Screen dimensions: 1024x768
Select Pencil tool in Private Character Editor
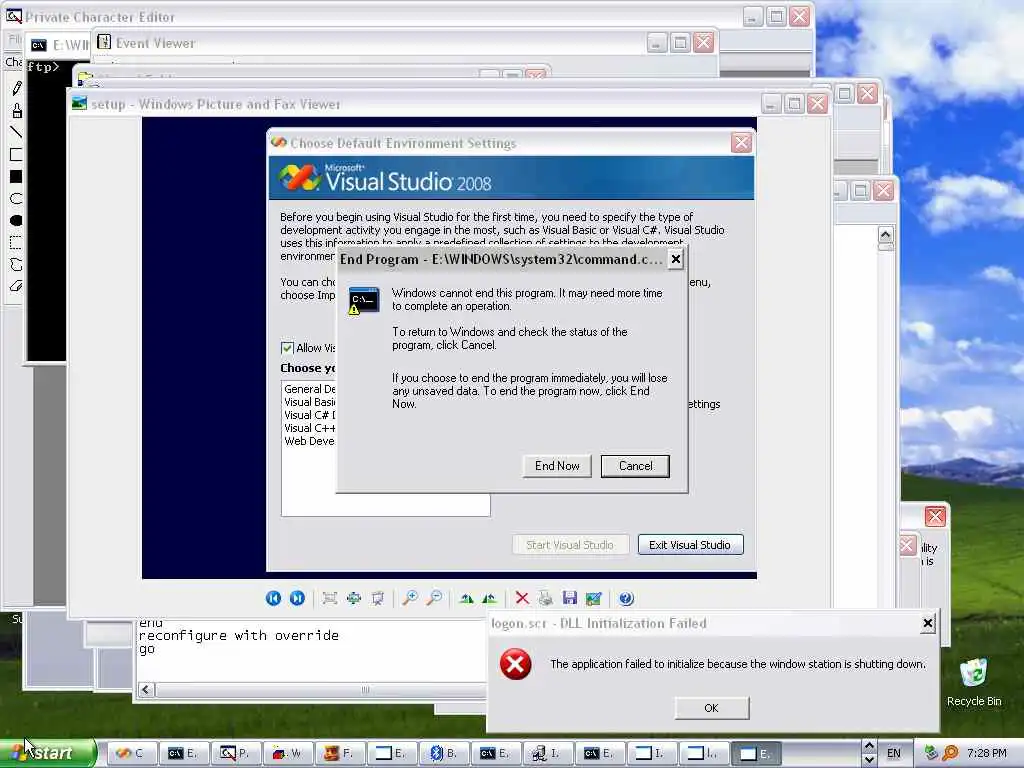click(16, 88)
